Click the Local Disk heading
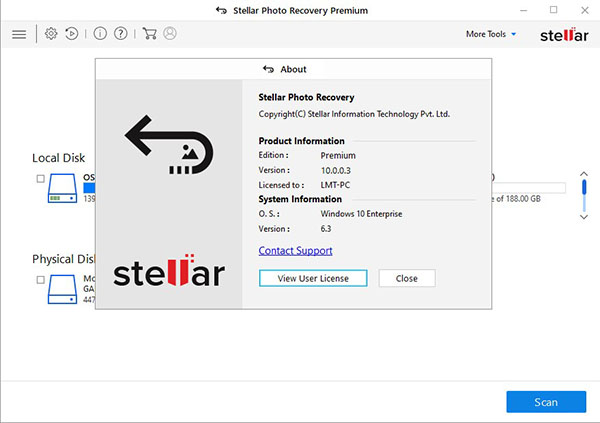600x423 pixels. (x=59, y=158)
